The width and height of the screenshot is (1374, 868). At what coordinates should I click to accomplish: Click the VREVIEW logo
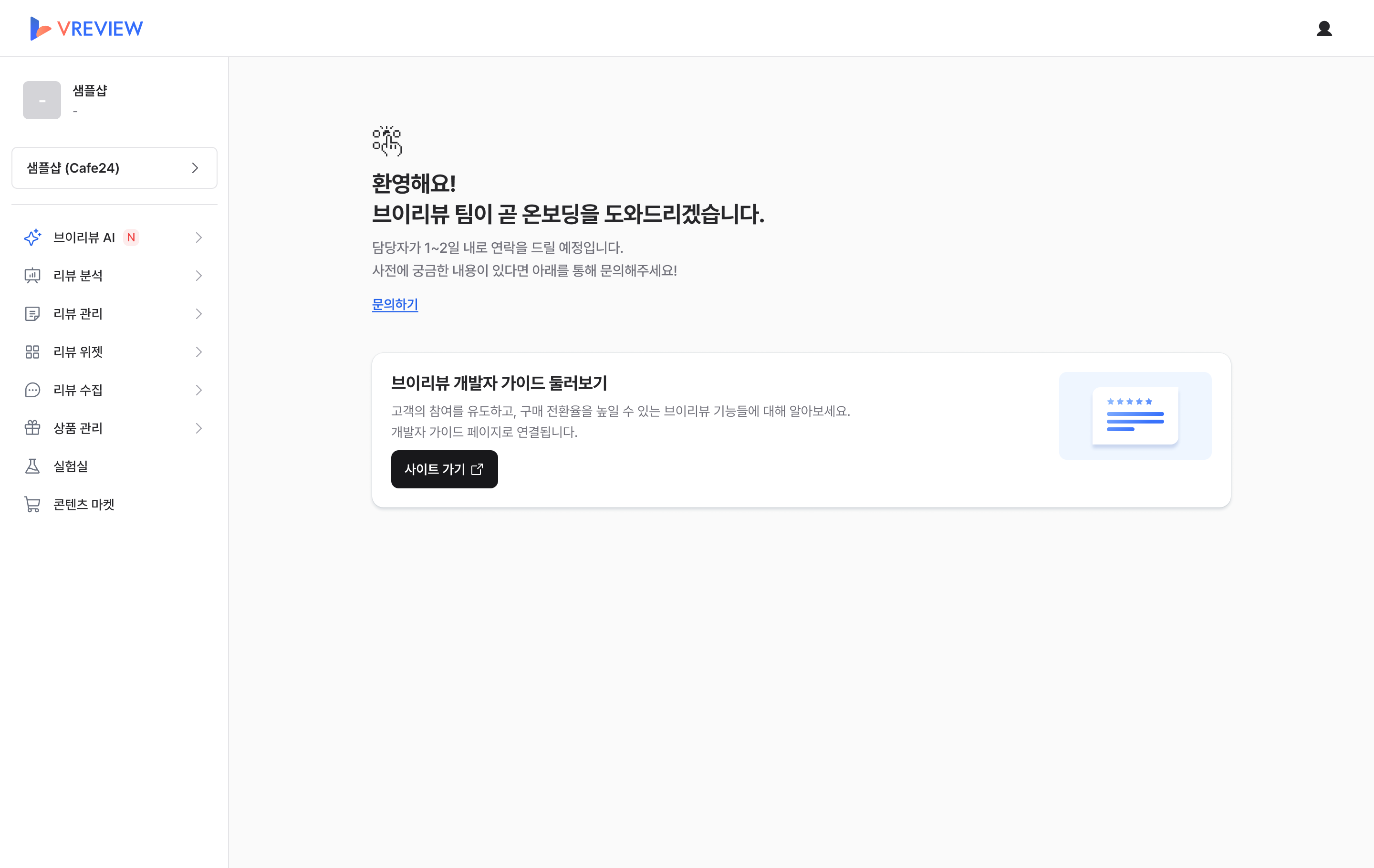tap(87, 29)
